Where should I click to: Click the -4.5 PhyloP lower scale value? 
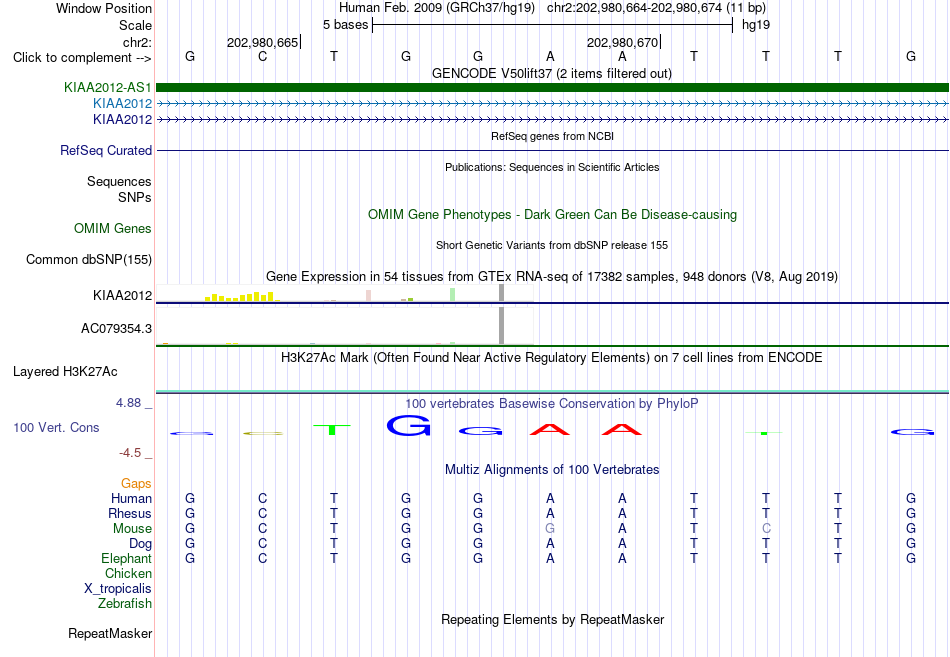[x=130, y=453]
